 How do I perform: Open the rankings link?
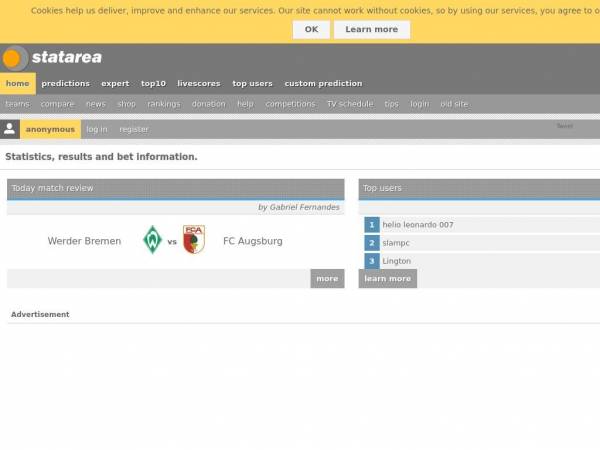pos(163,104)
